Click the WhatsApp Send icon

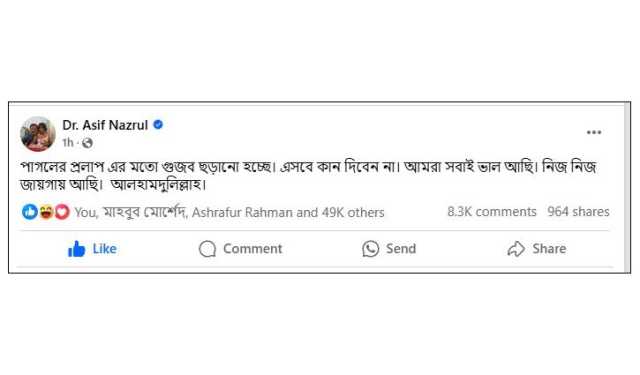point(371,249)
